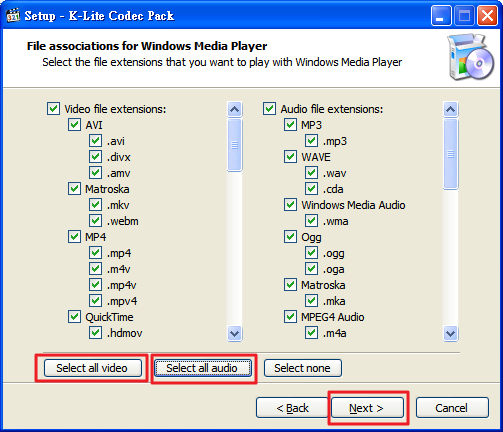This screenshot has width=503, height=432.
Task: Click the audio list scroll up arrow
Action: (x=451, y=109)
